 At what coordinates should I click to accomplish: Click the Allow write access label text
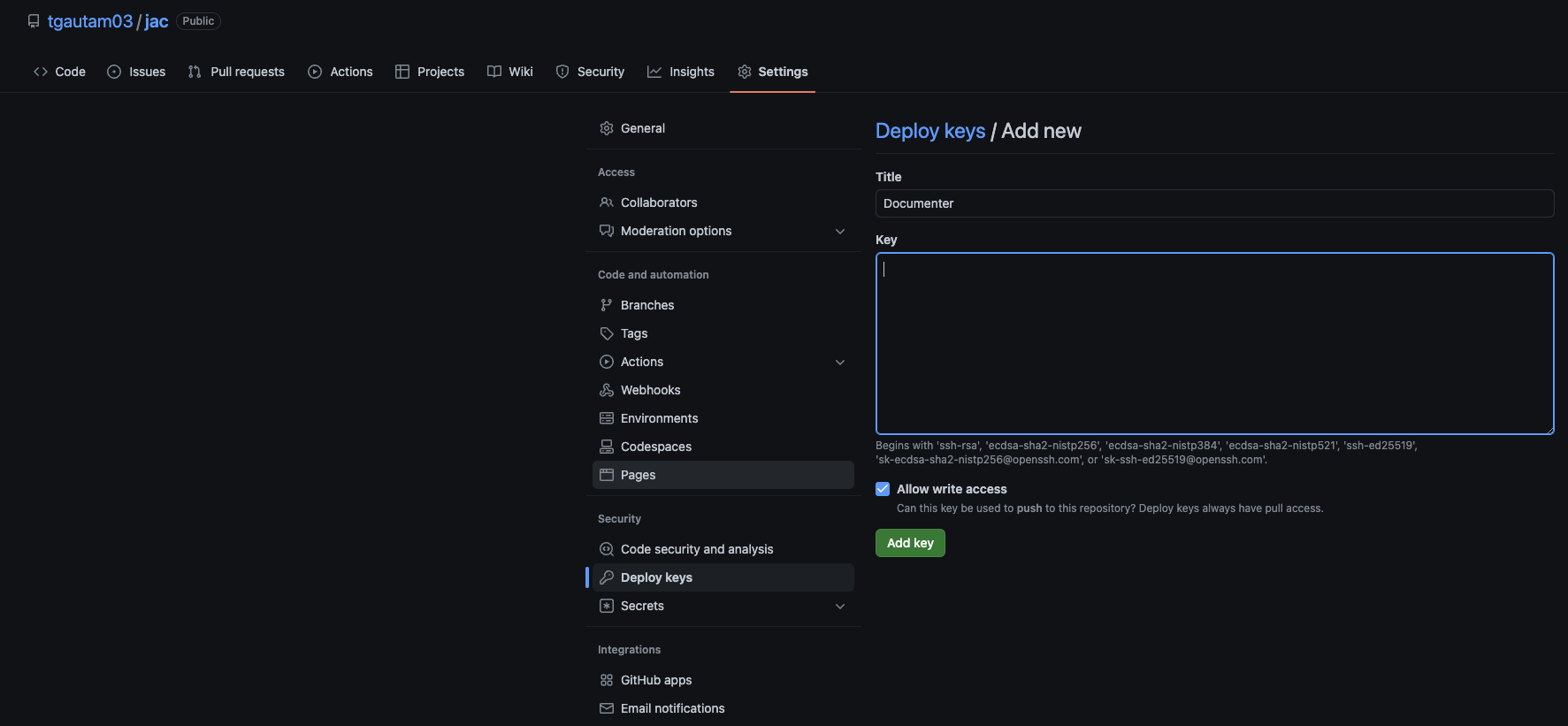coord(952,489)
